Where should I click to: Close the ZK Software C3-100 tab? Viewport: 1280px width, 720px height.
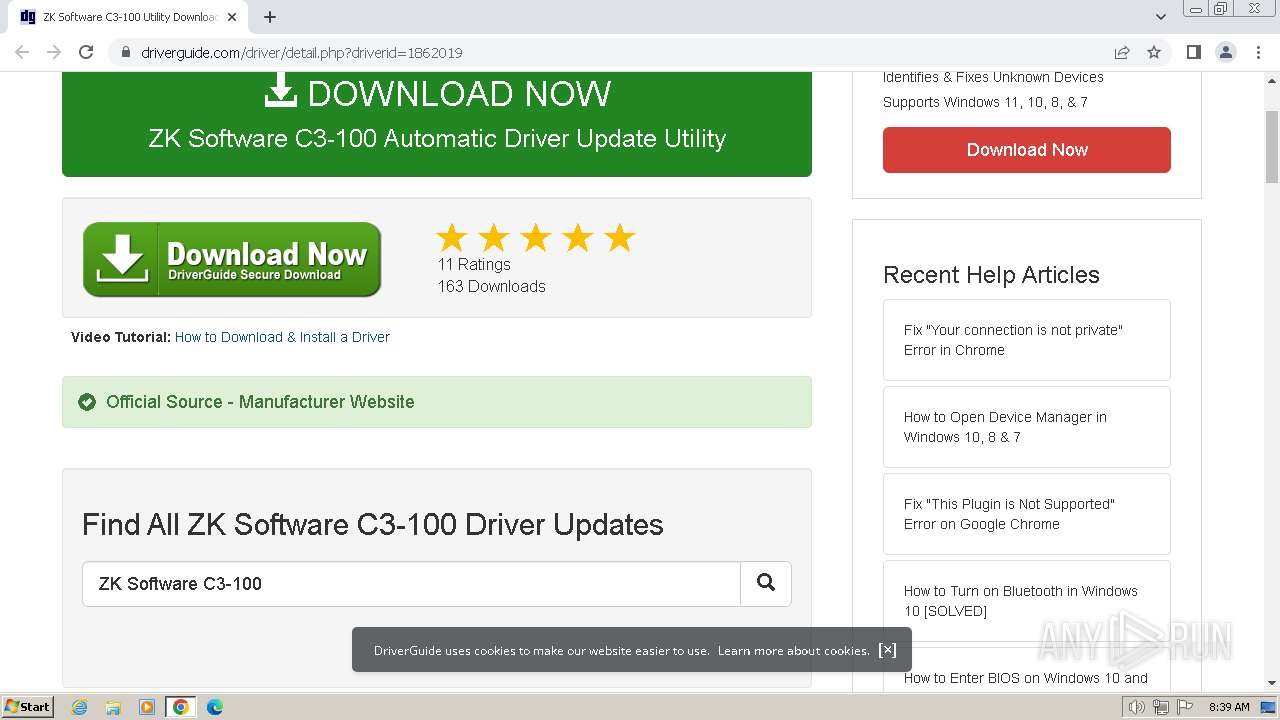click(232, 17)
